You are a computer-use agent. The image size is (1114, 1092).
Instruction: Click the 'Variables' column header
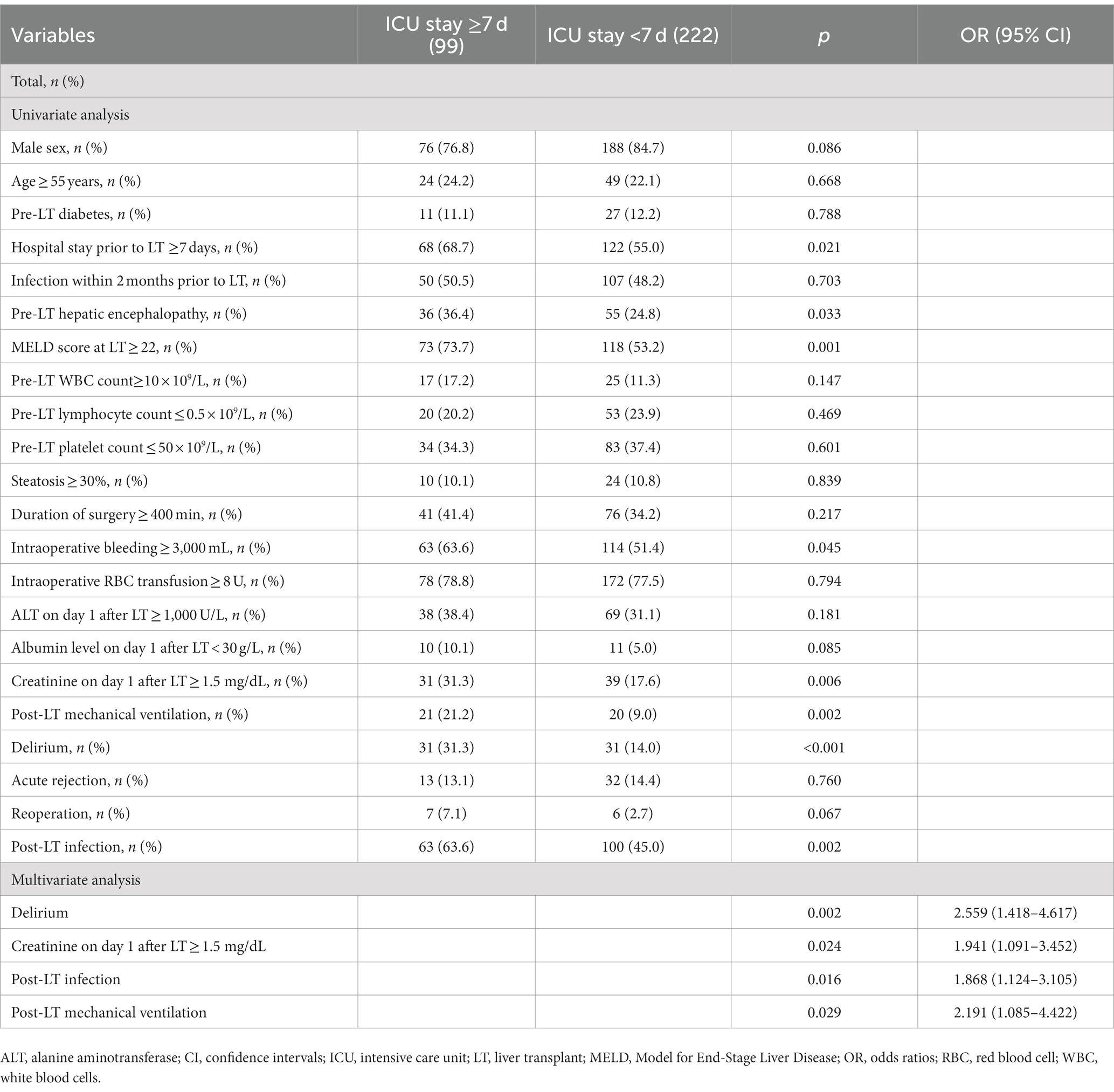click(x=53, y=36)
